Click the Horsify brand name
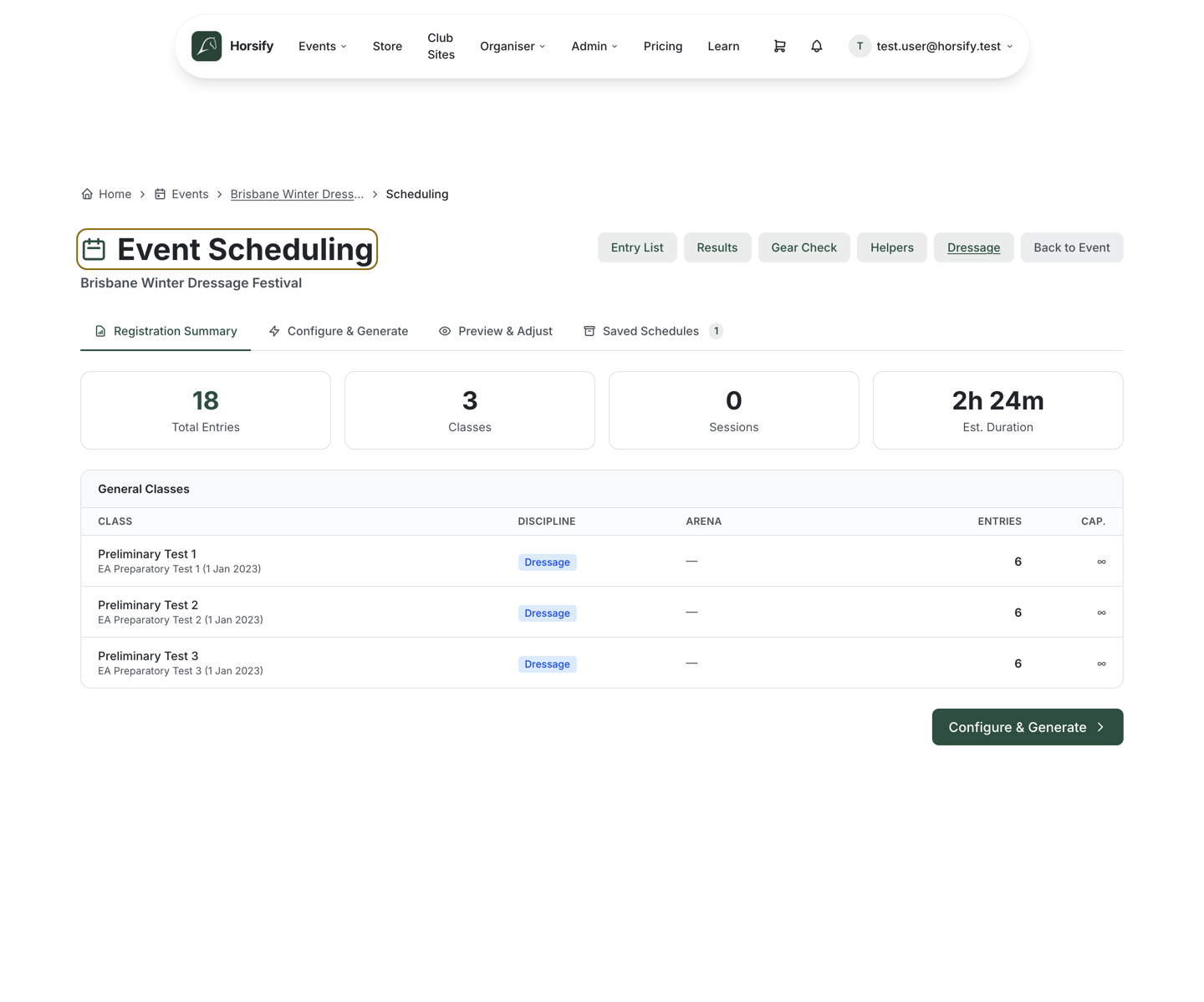This screenshot has height=1002, width=1204. 252,46
